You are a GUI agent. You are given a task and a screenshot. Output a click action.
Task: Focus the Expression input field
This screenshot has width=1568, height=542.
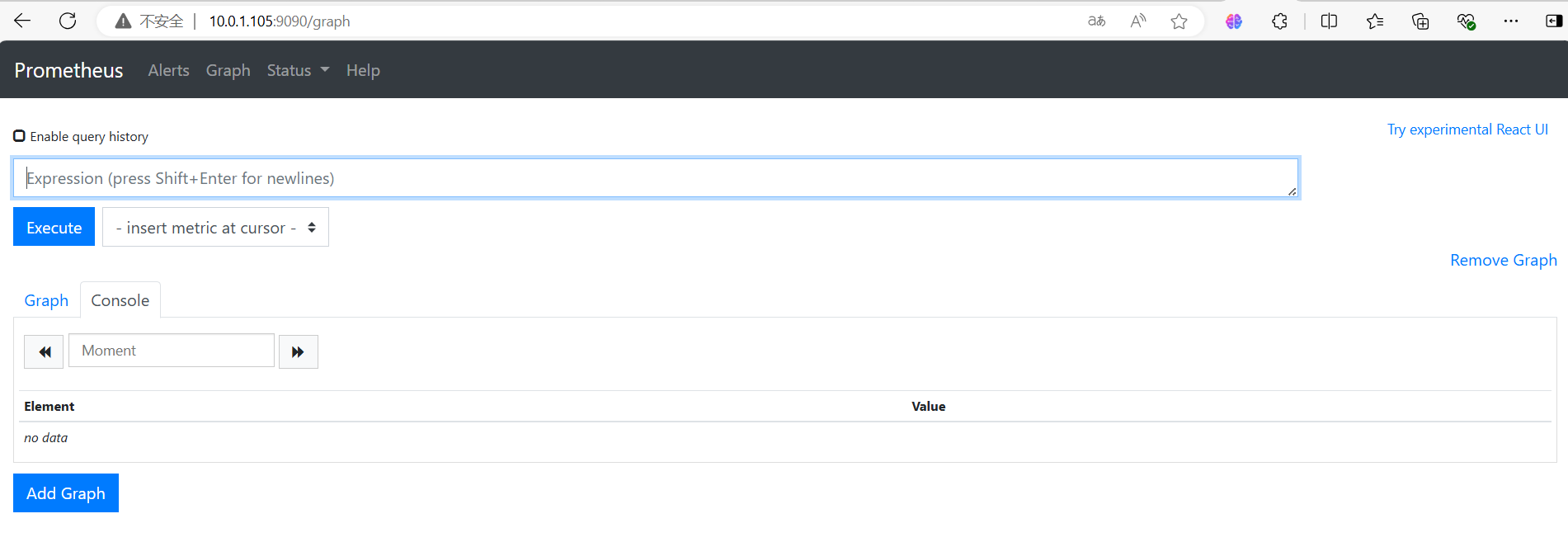pos(656,178)
